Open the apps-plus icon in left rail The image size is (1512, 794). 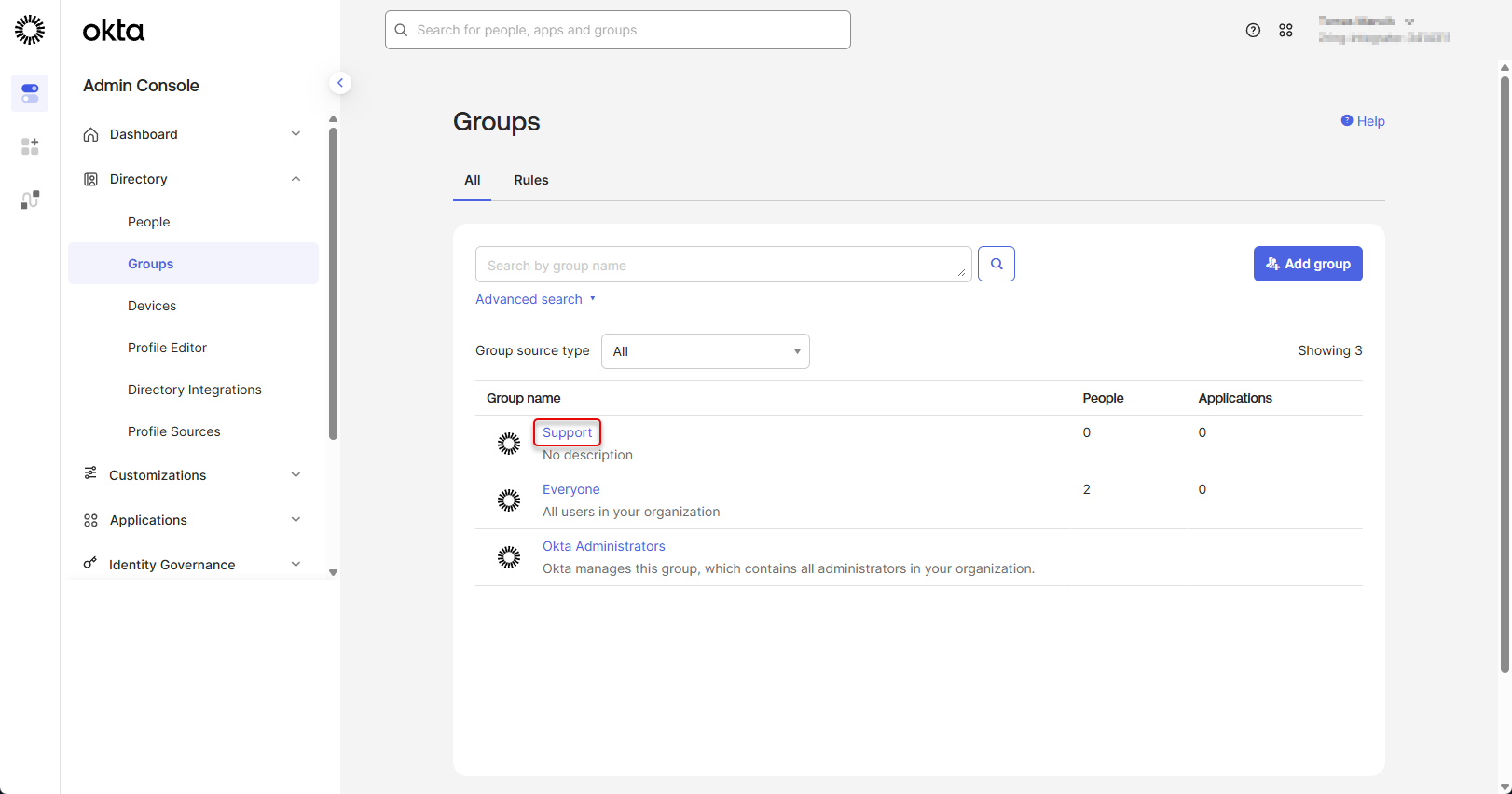pos(30,146)
